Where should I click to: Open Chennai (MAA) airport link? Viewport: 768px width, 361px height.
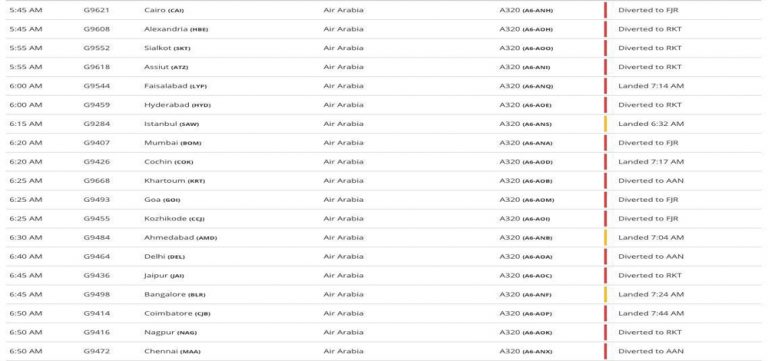[x=172, y=351]
